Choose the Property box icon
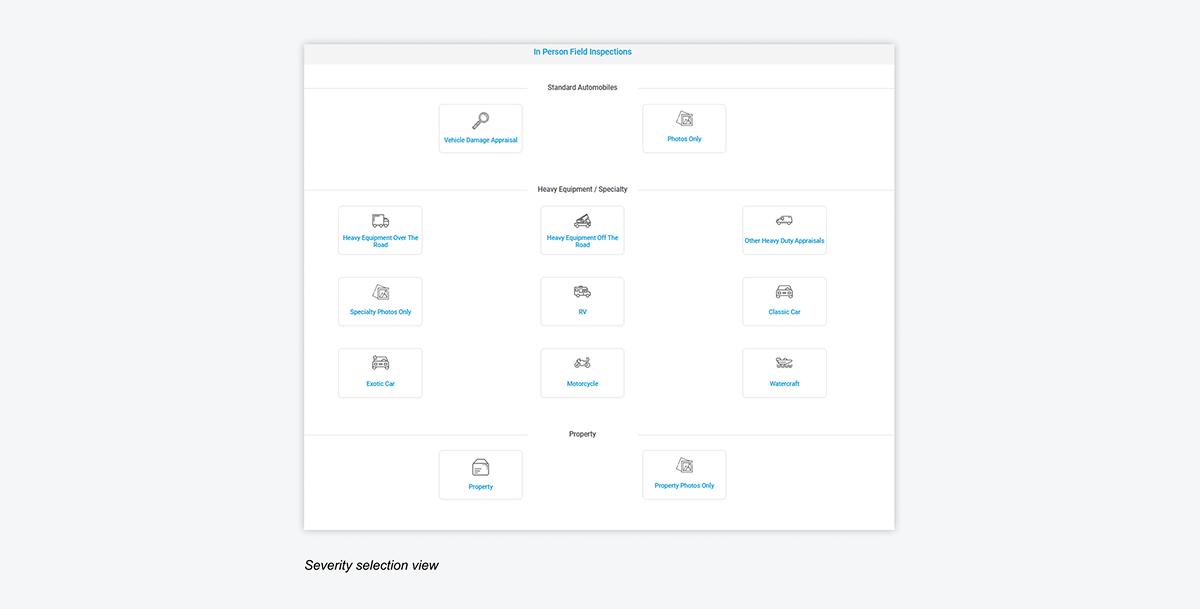1200x609 pixels. tap(481, 467)
